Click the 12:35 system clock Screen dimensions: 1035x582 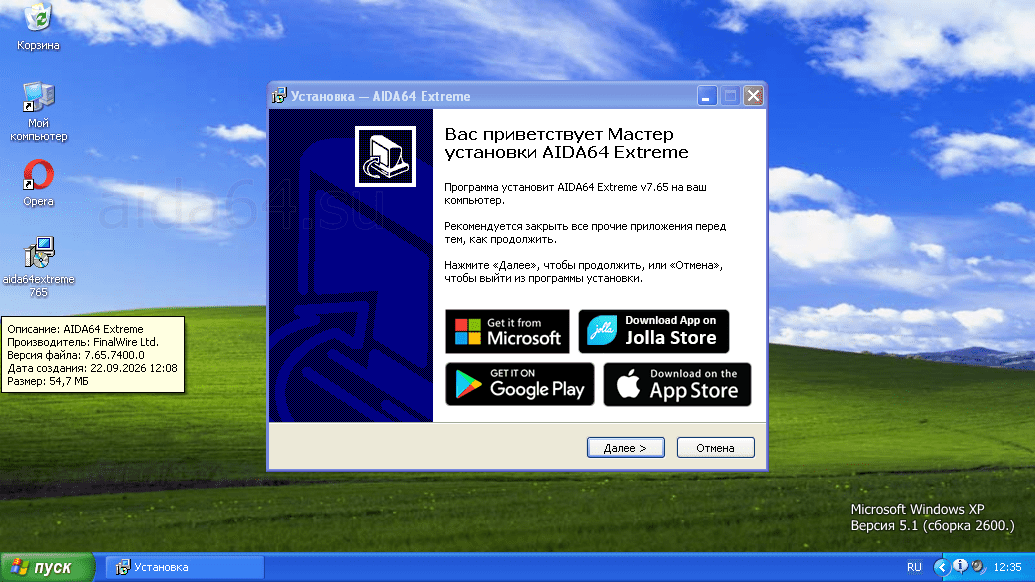pyautogui.click(x=1007, y=567)
